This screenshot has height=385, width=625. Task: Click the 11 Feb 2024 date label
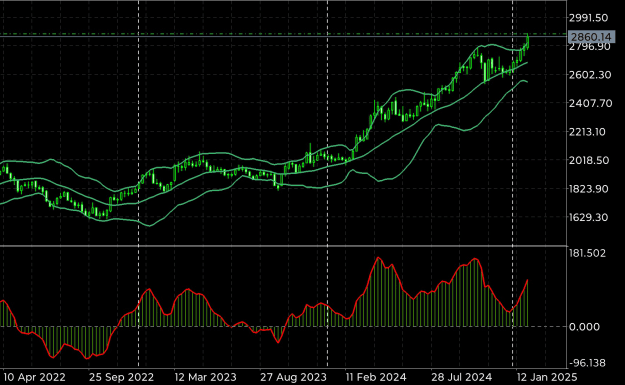point(375,377)
